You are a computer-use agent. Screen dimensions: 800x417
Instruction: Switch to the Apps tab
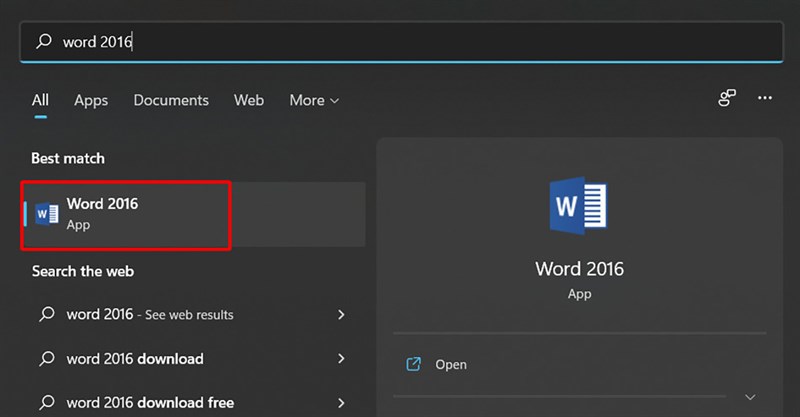pos(91,100)
